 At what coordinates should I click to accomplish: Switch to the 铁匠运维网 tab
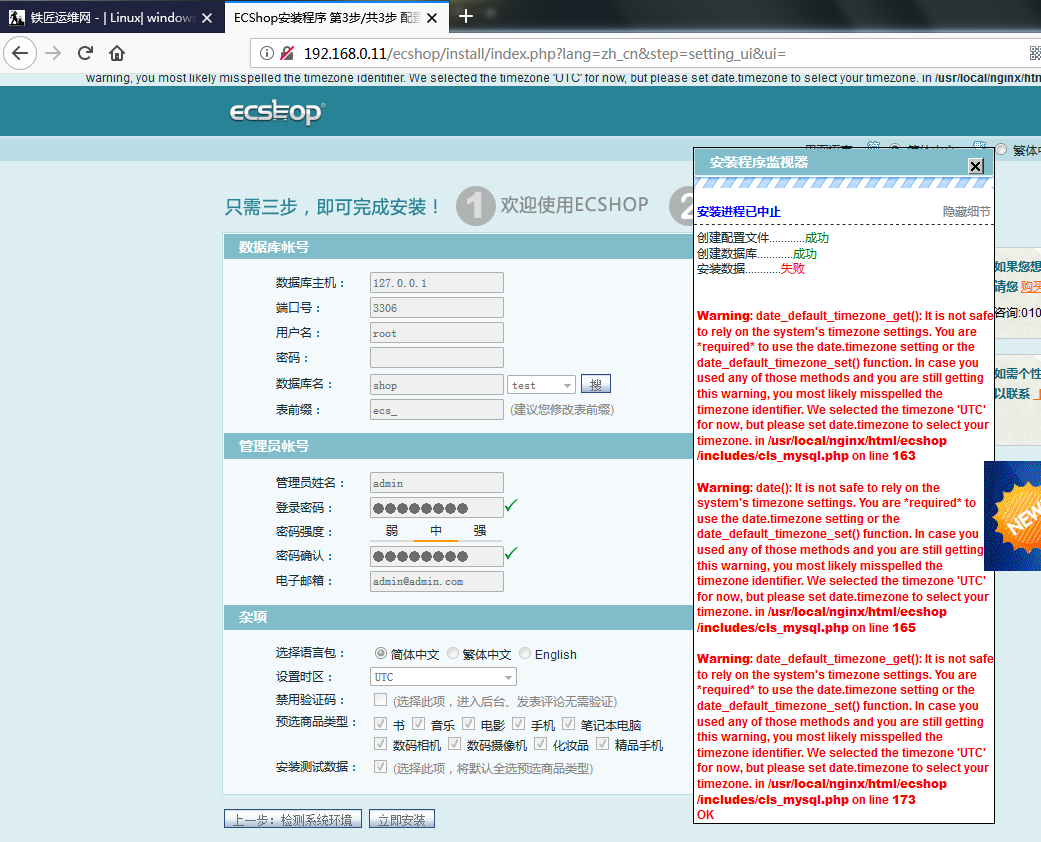(x=111, y=17)
